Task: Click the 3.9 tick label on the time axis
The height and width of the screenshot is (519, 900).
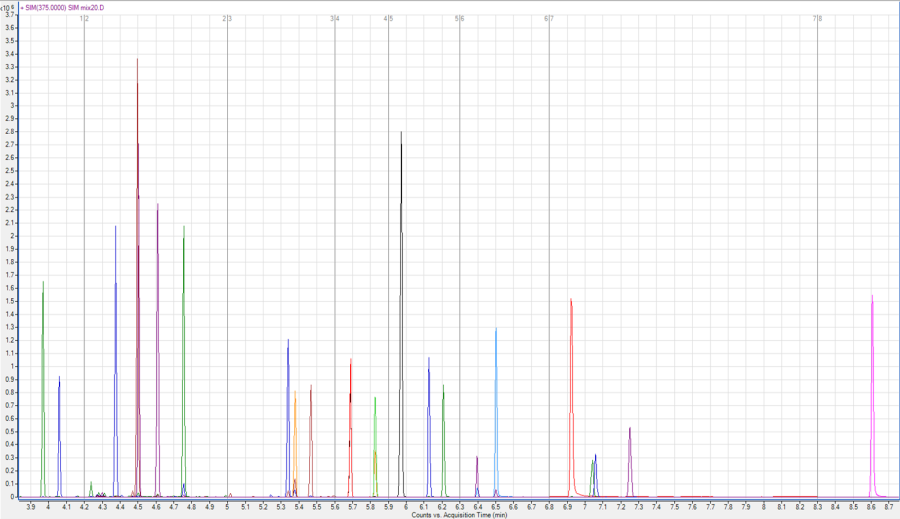Action: (x=31, y=507)
